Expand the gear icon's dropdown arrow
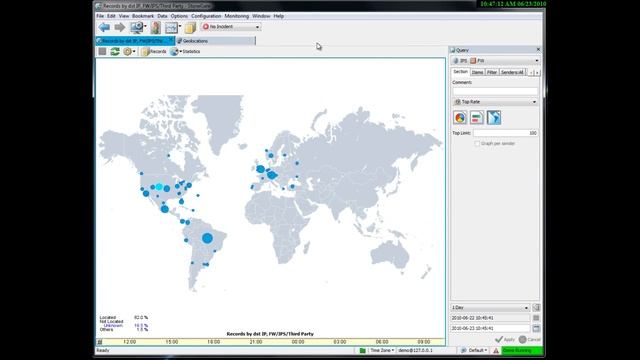 click(x=134, y=51)
